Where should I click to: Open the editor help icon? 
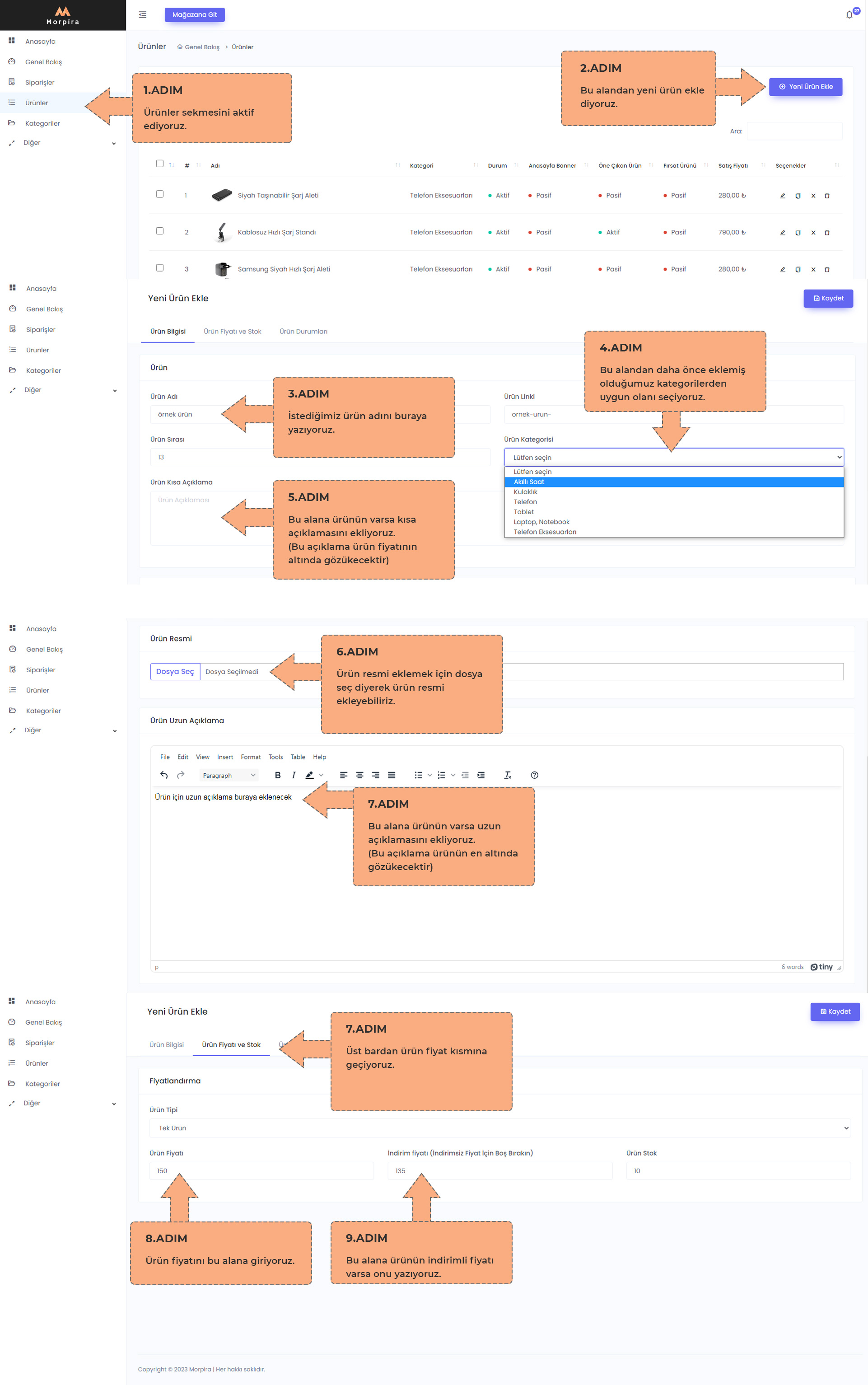pos(534,775)
